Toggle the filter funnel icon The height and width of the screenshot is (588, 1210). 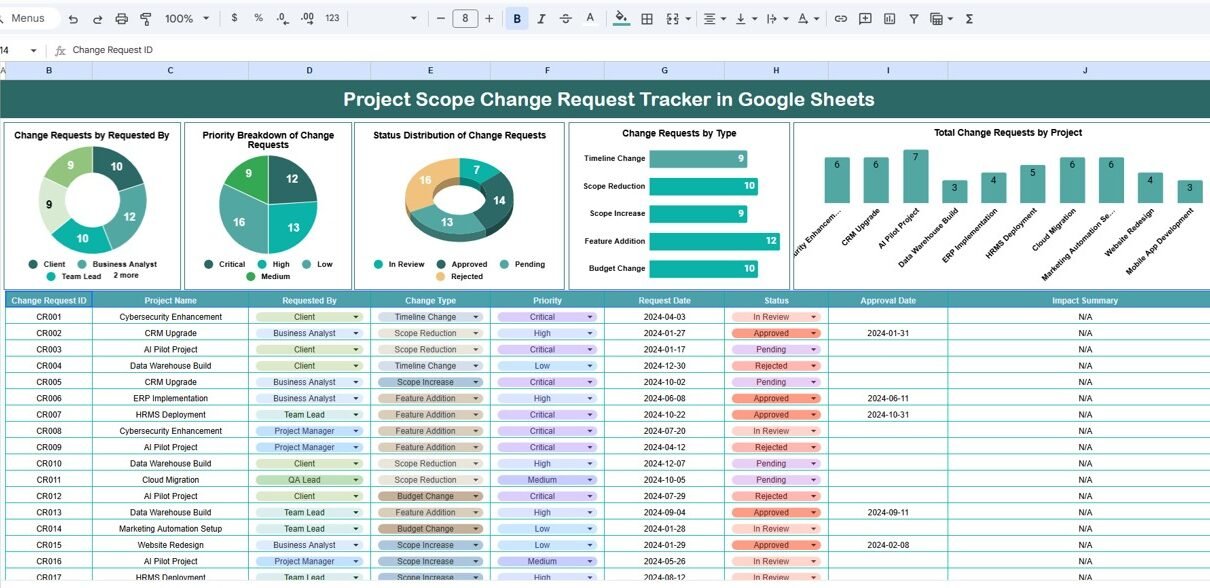point(913,19)
